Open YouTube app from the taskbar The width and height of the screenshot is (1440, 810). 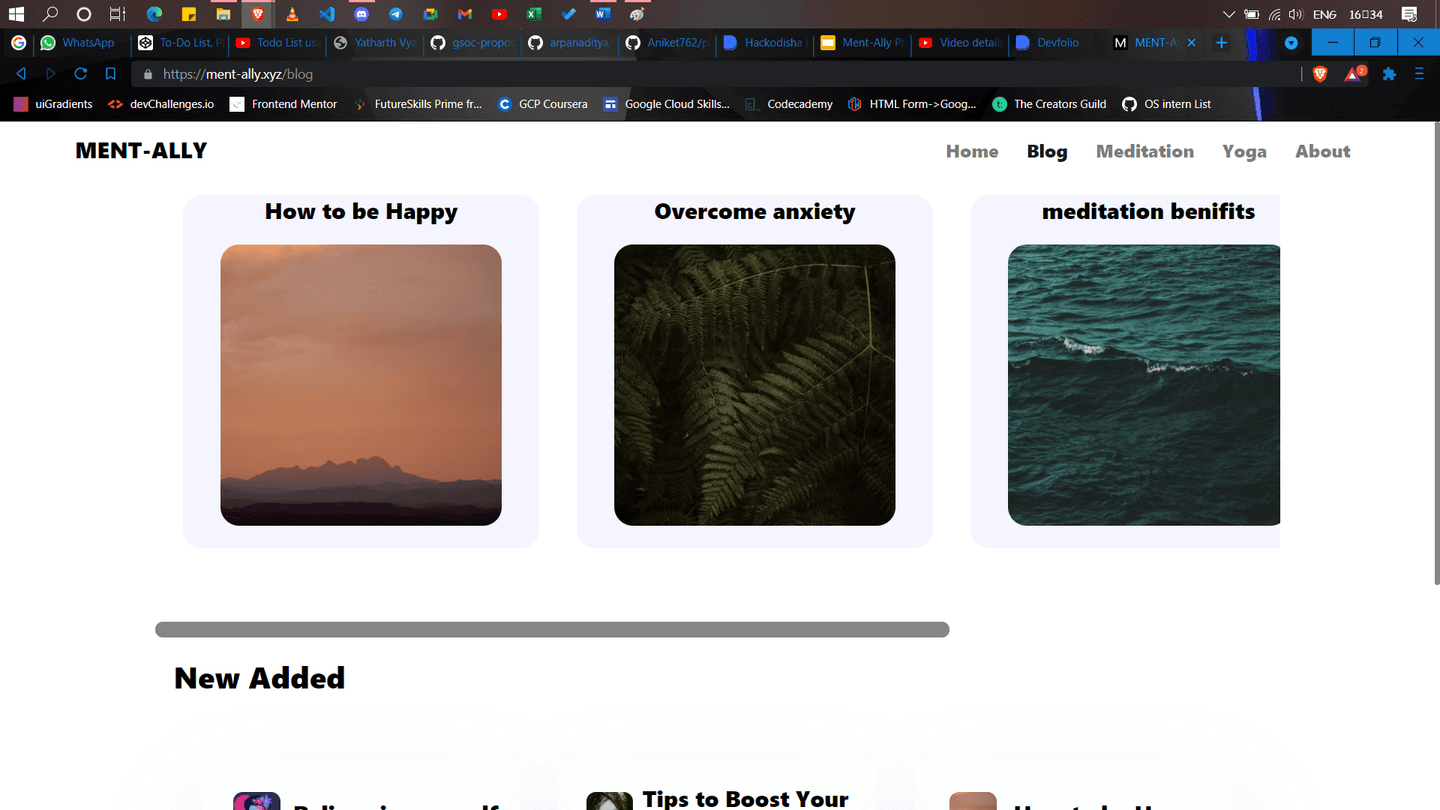coord(499,14)
